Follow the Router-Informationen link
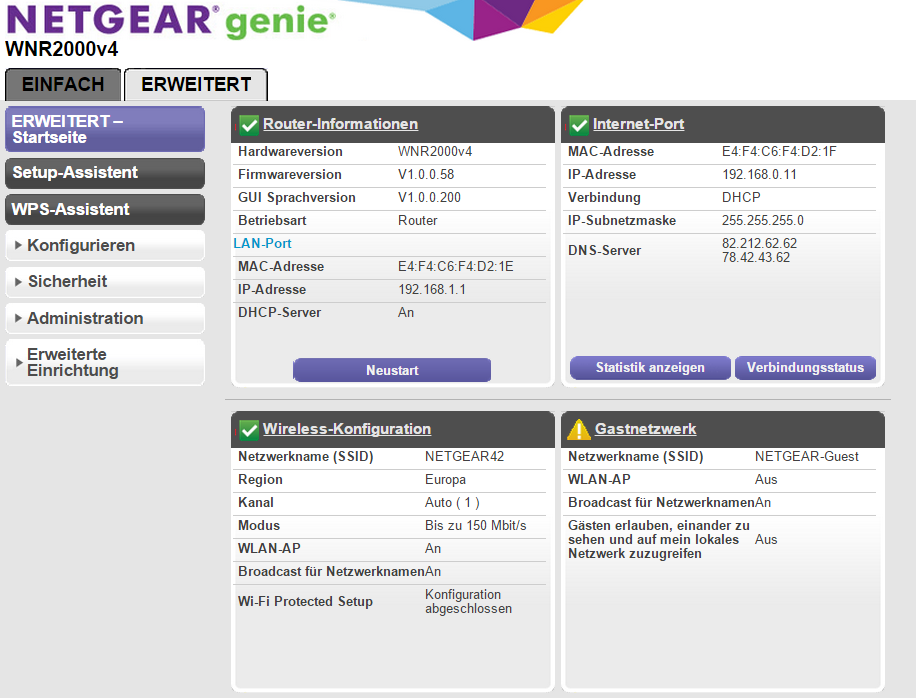This screenshot has height=698, width=916. tap(341, 124)
